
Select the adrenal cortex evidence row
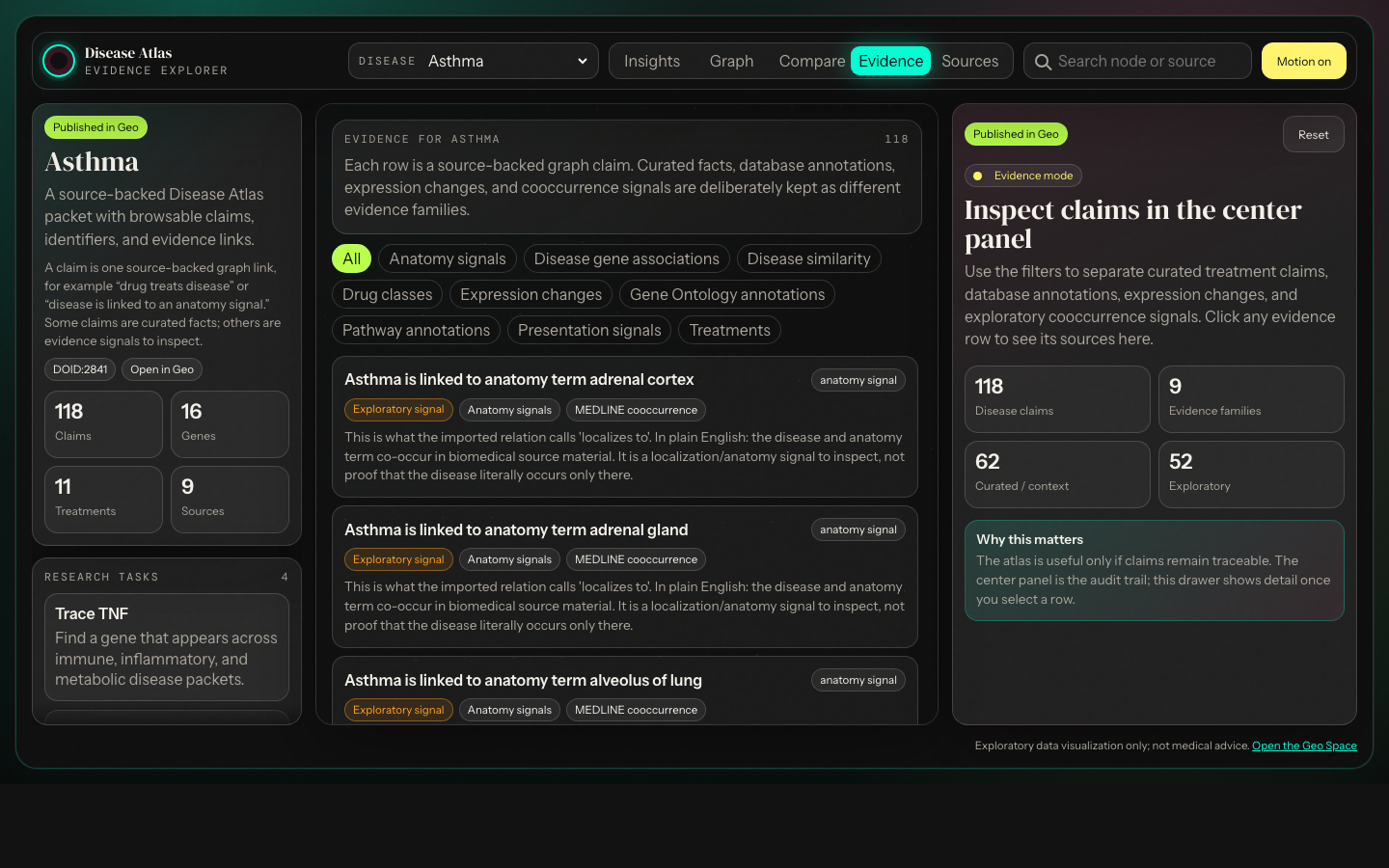(625, 427)
